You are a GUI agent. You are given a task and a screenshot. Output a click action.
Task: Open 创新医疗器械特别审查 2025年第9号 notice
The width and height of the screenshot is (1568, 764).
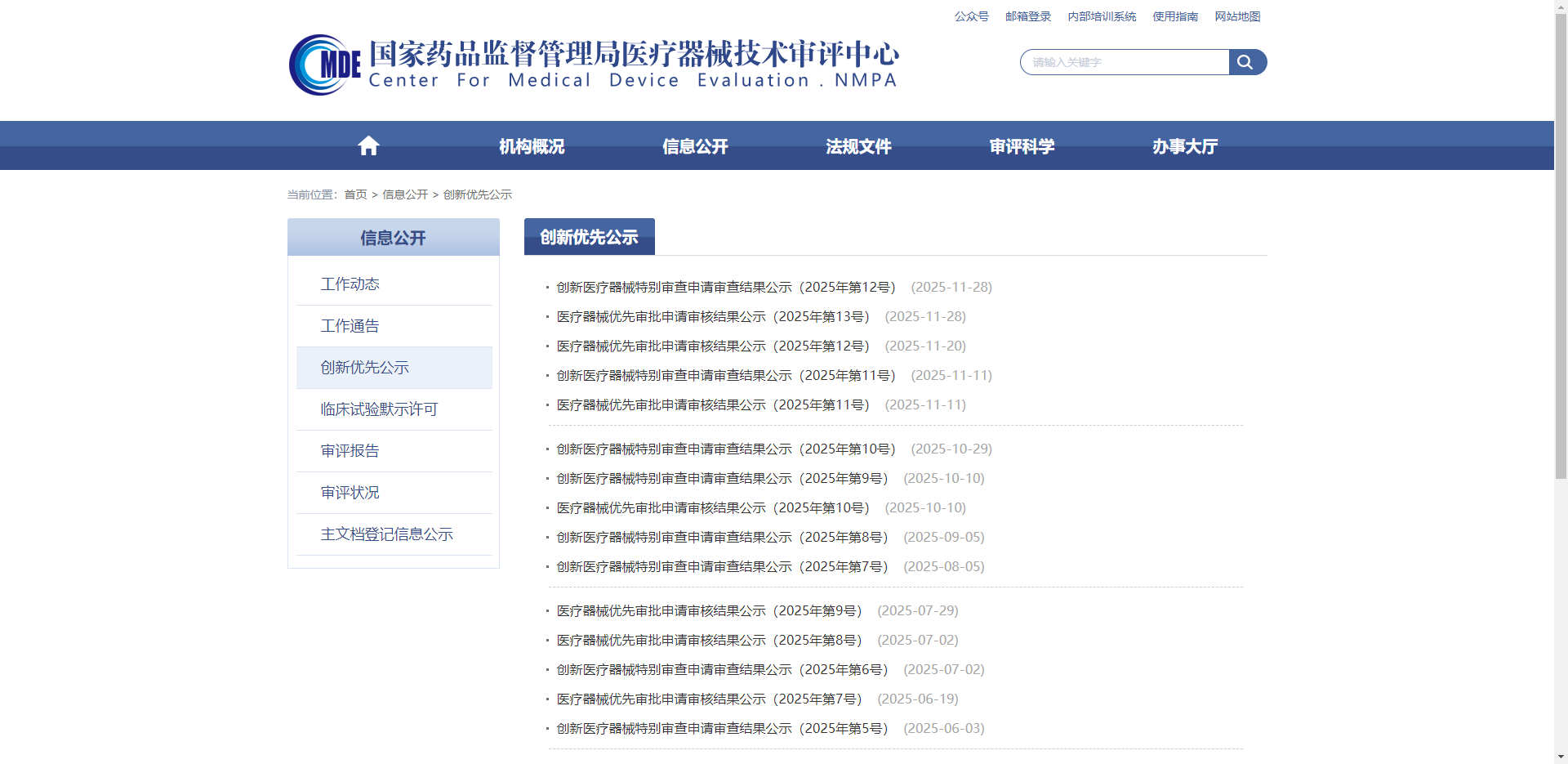click(x=722, y=479)
